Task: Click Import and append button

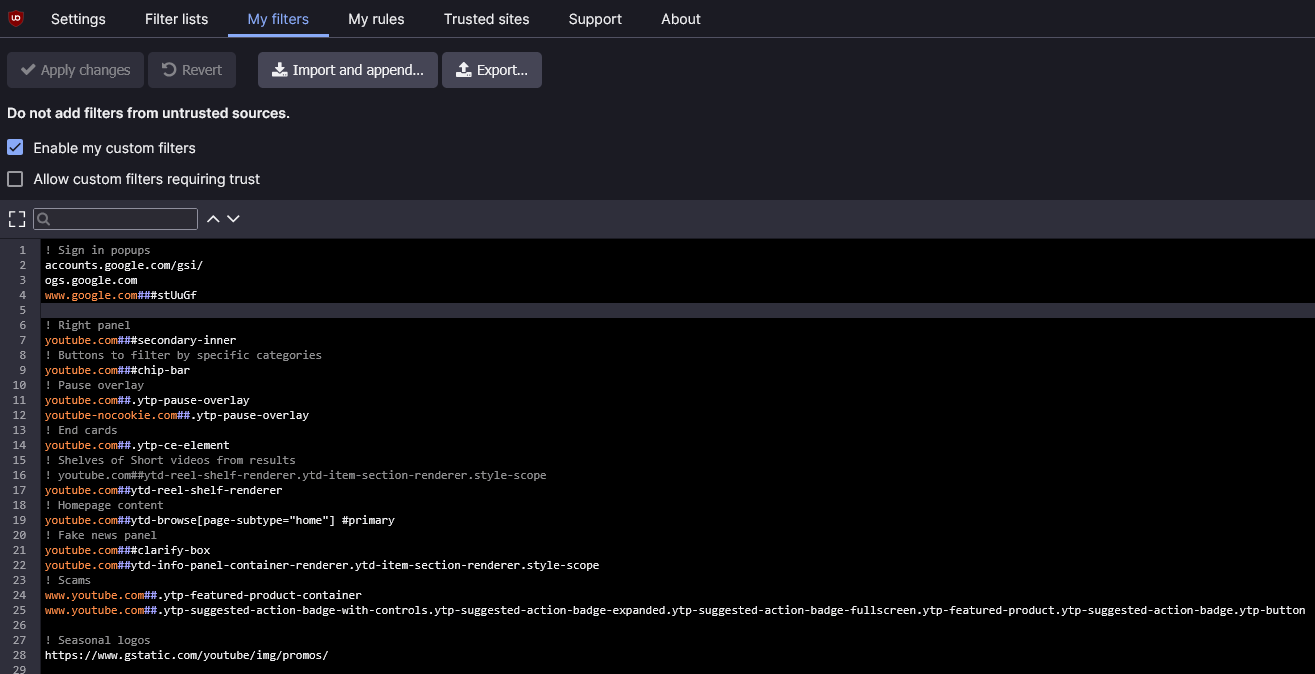Action: [348, 70]
